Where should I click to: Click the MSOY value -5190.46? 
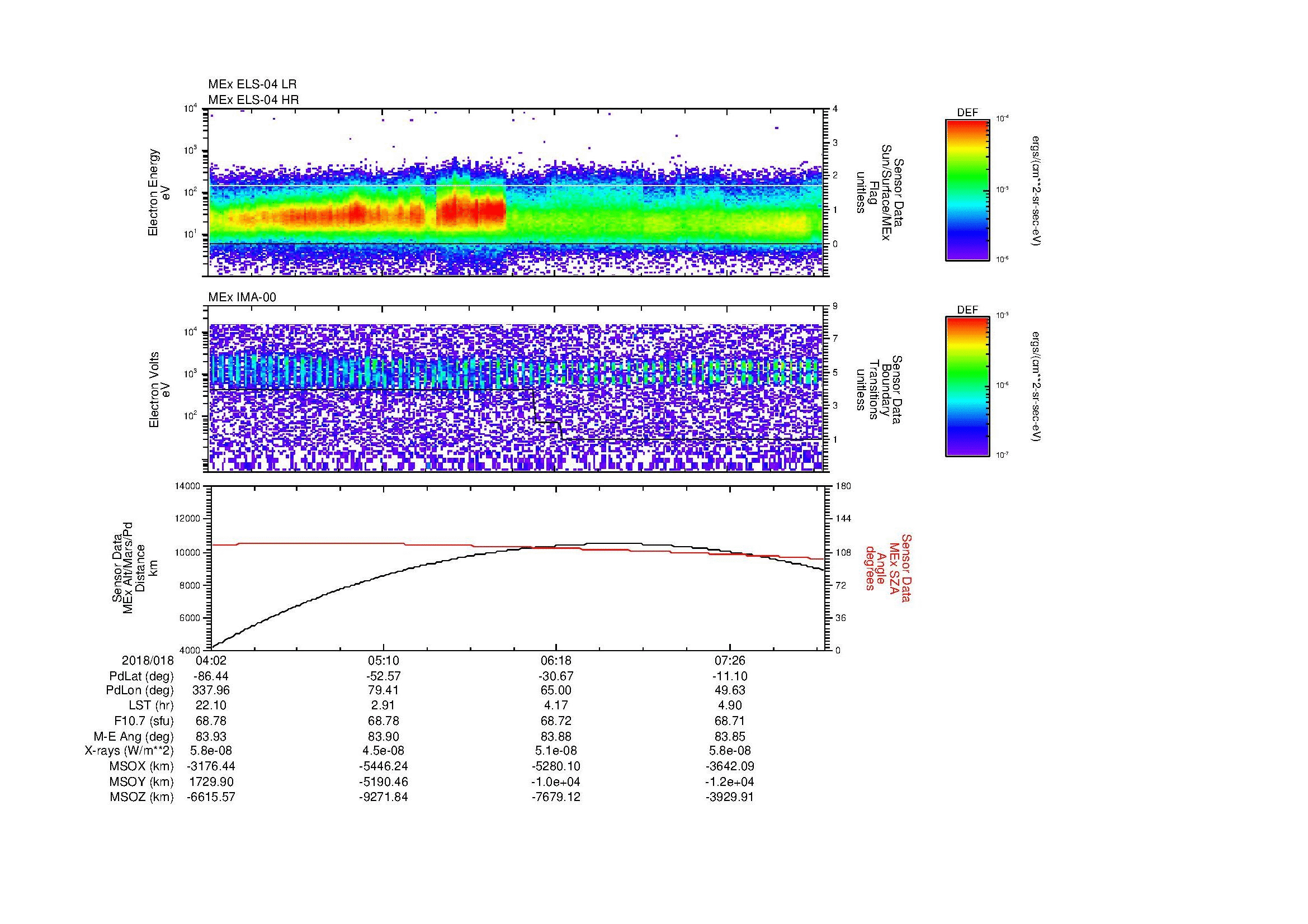pos(384,781)
